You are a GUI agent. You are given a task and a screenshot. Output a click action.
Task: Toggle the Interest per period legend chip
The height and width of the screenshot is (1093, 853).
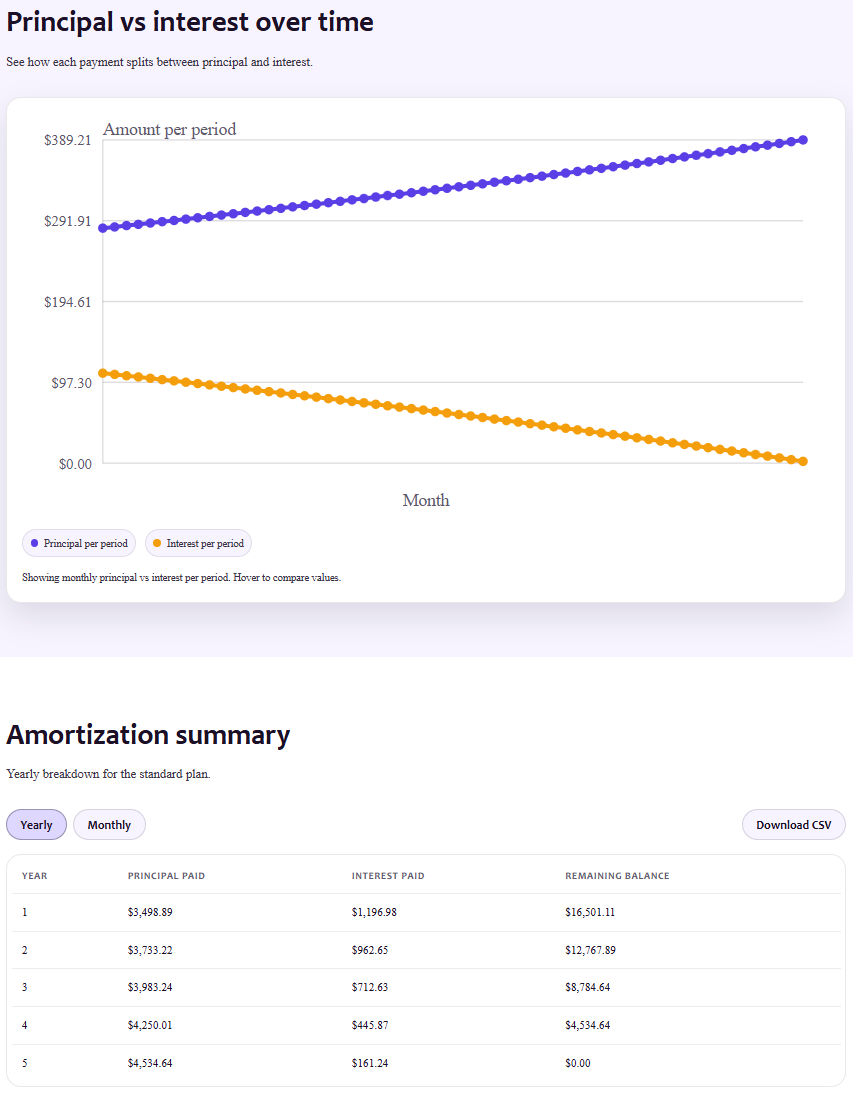tap(198, 543)
